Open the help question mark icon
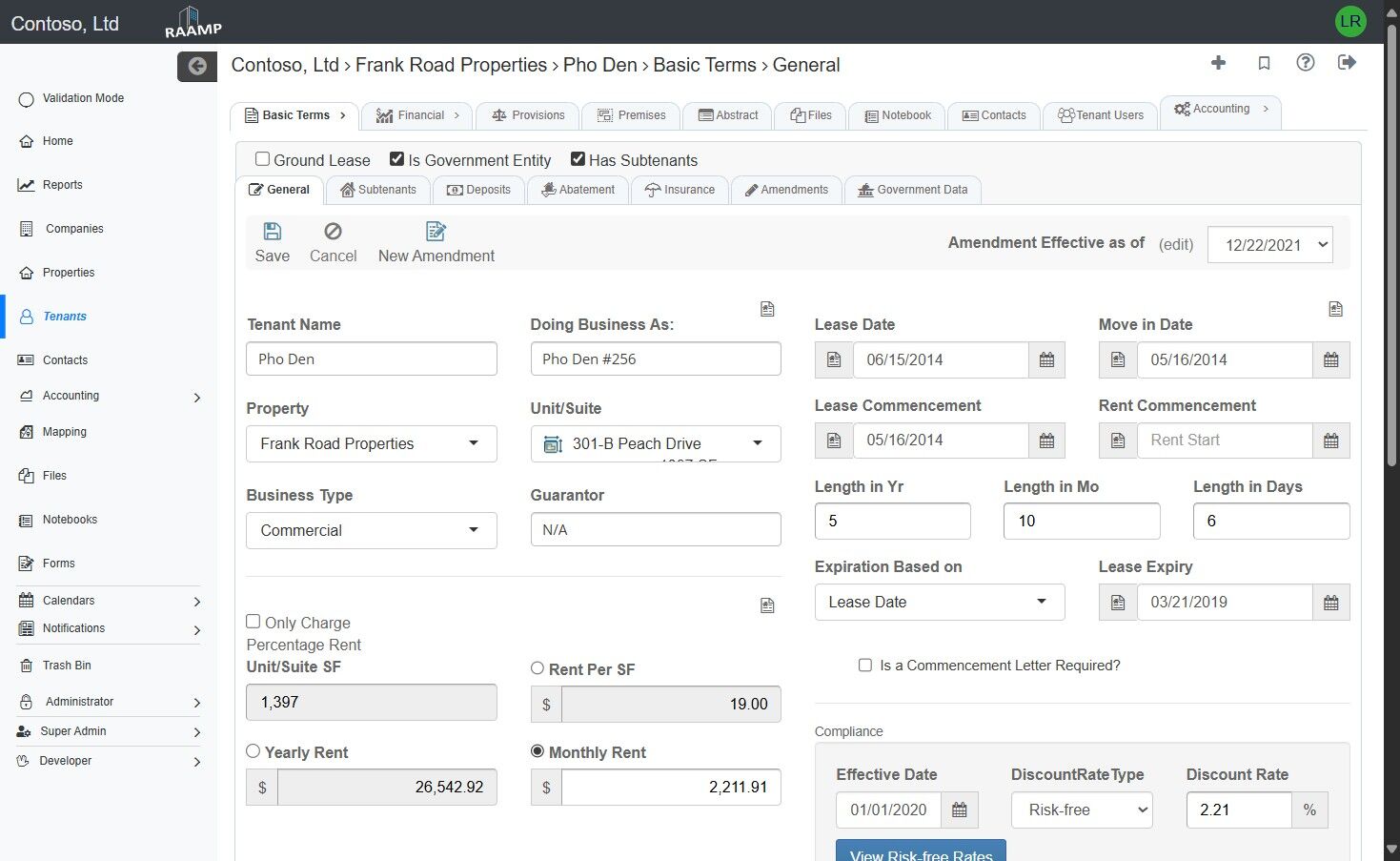The image size is (1400, 861). (1306, 63)
